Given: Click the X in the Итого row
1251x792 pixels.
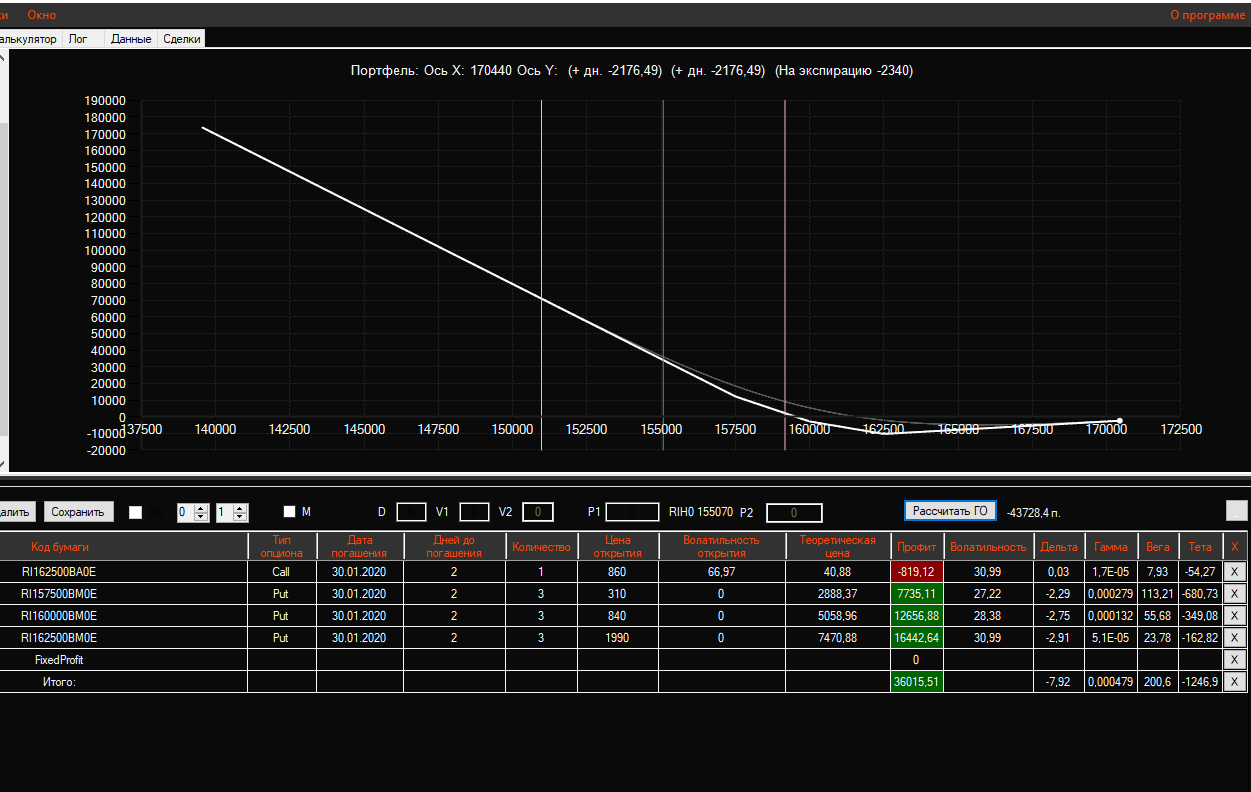Looking at the screenshot, I should (x=1235, y=682).
